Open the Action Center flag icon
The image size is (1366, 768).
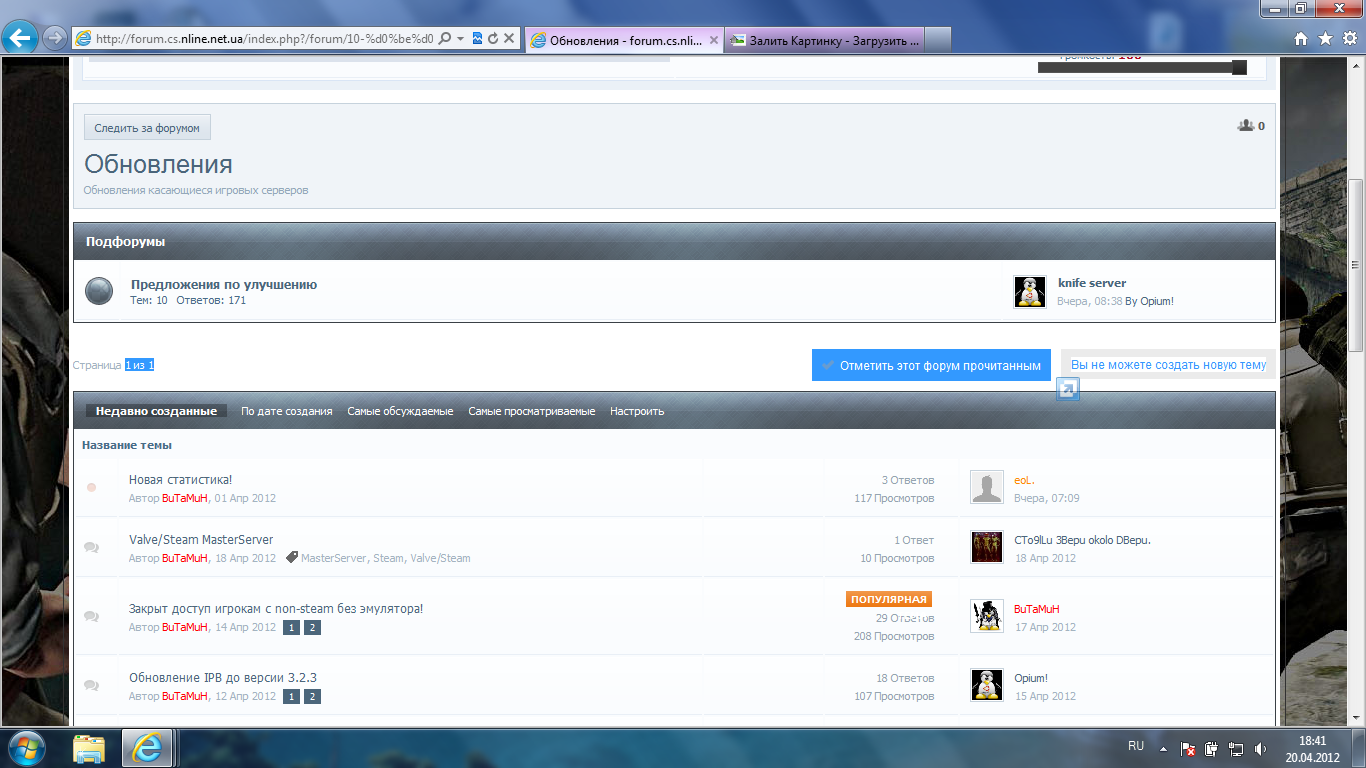1189,747
